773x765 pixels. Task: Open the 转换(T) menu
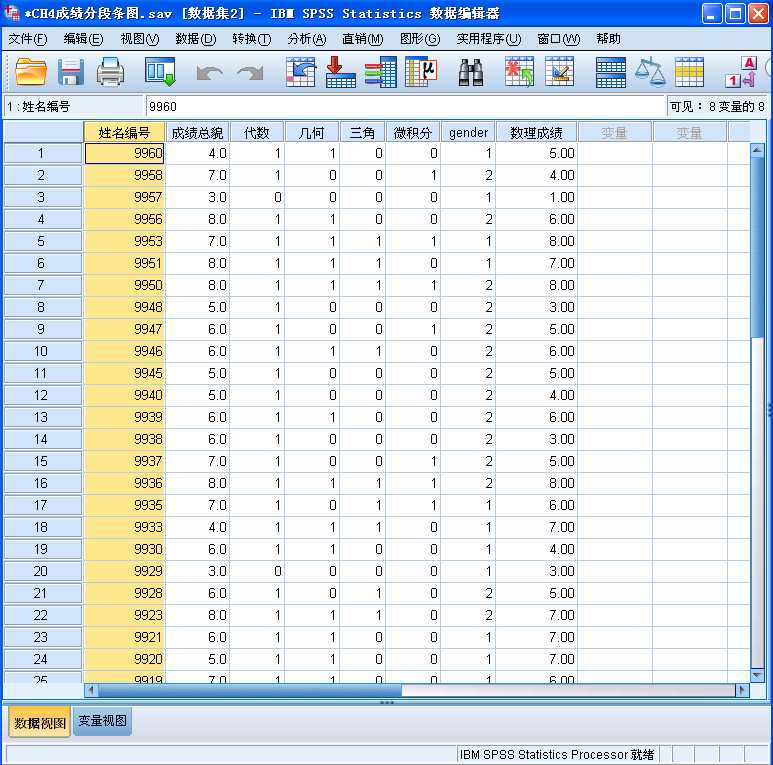(x=251, y=39)
